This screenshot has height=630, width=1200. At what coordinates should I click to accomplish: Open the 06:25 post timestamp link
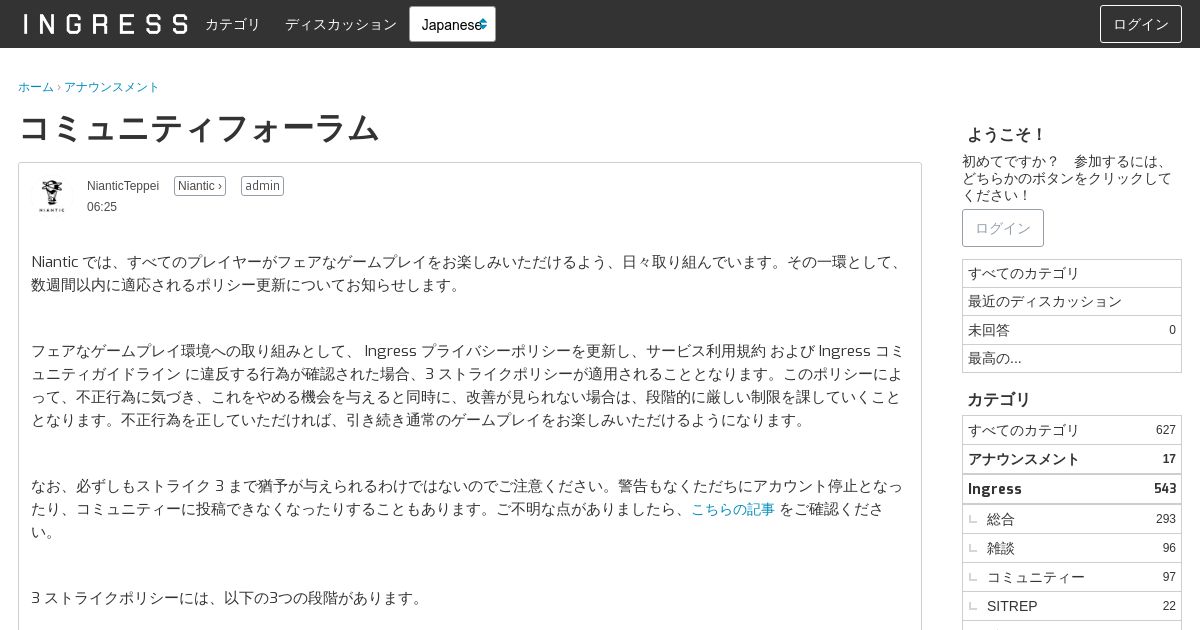(102, 207)
